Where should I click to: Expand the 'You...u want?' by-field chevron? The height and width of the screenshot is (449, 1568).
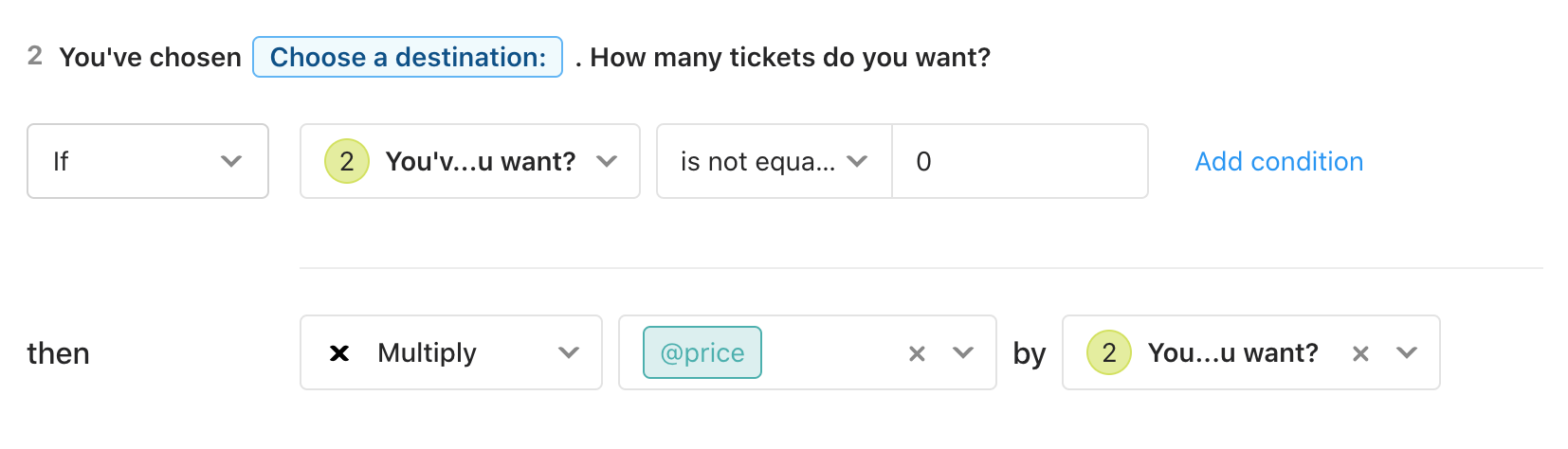[1407, 352]
